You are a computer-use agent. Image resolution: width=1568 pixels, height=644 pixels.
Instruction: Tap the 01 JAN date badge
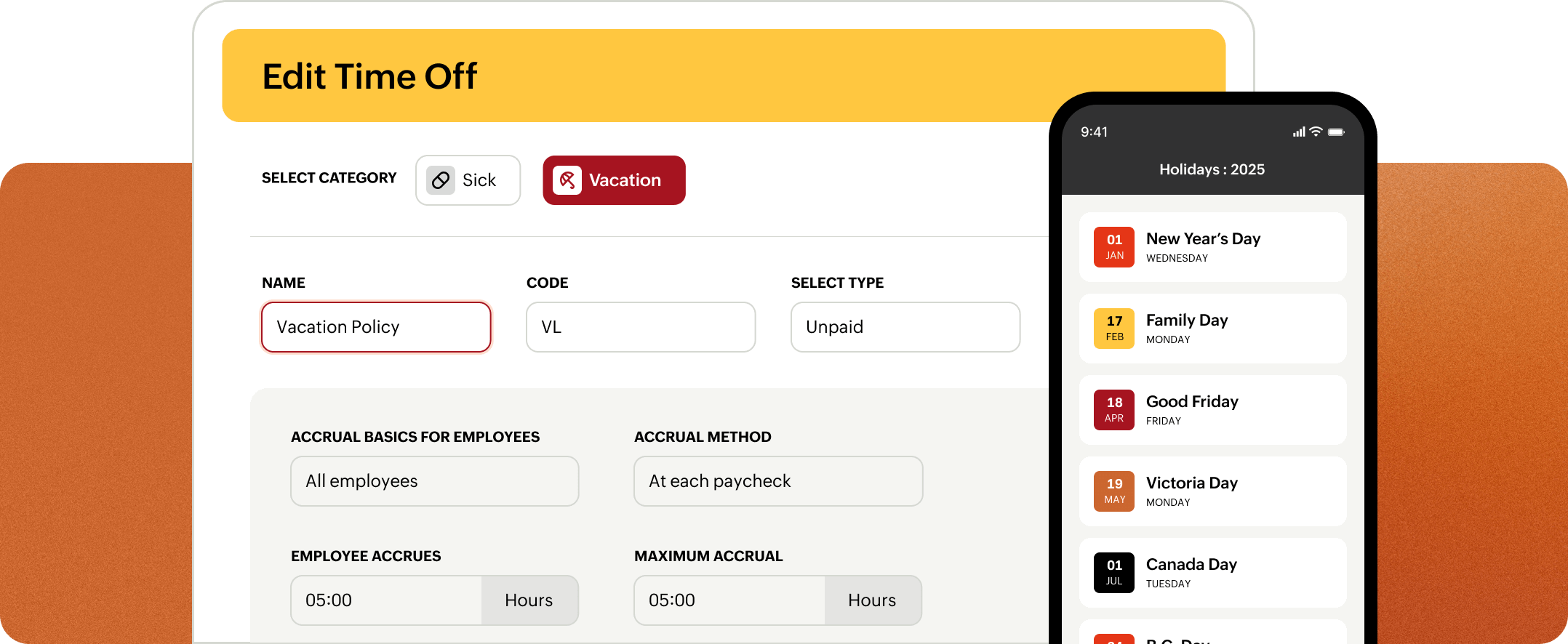click(1114, 247)
